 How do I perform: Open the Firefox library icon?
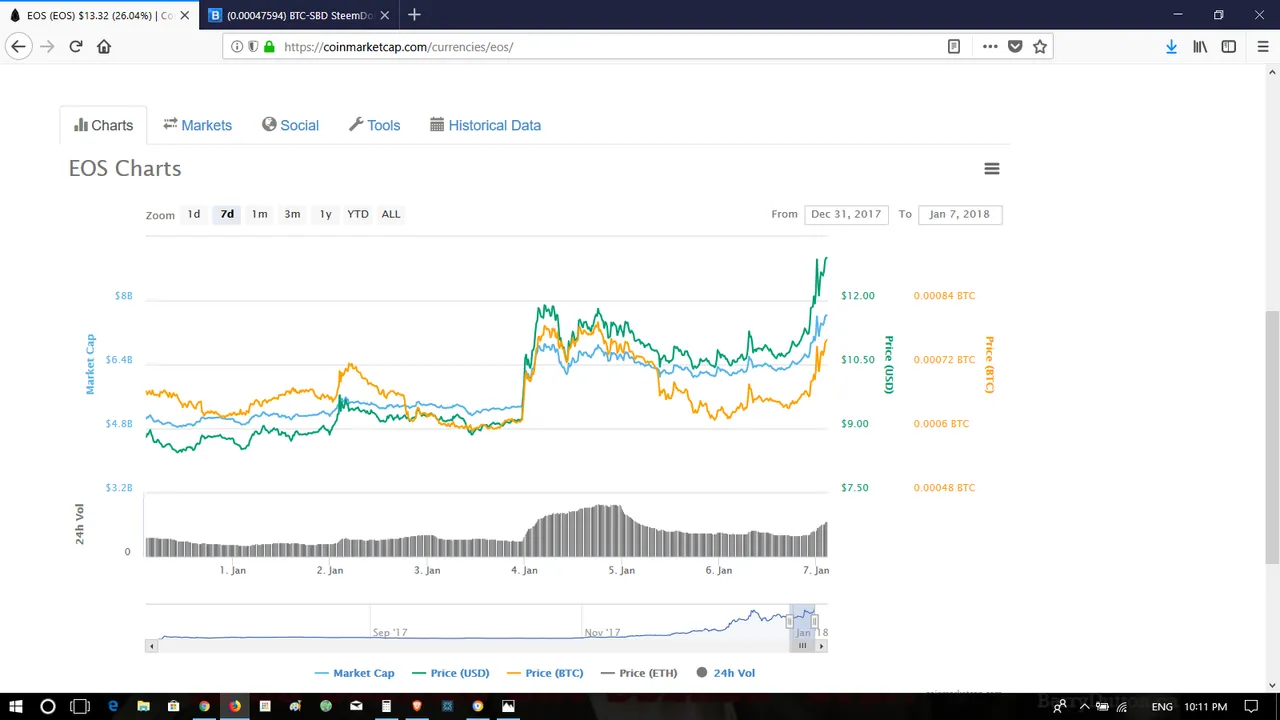click(x=1200, y=46)
